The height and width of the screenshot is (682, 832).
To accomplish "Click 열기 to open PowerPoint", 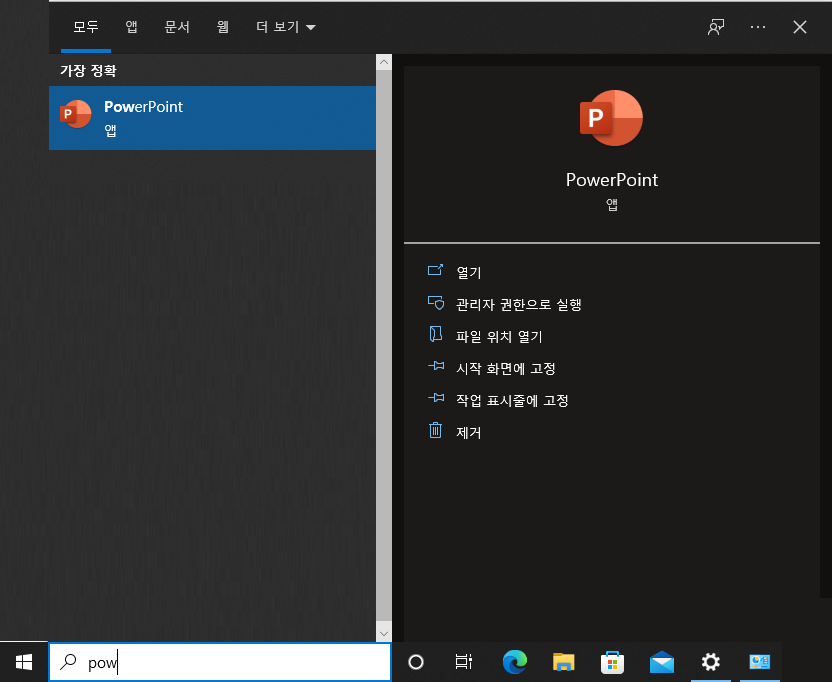I will pyautogui.click(x=466, y=271).
